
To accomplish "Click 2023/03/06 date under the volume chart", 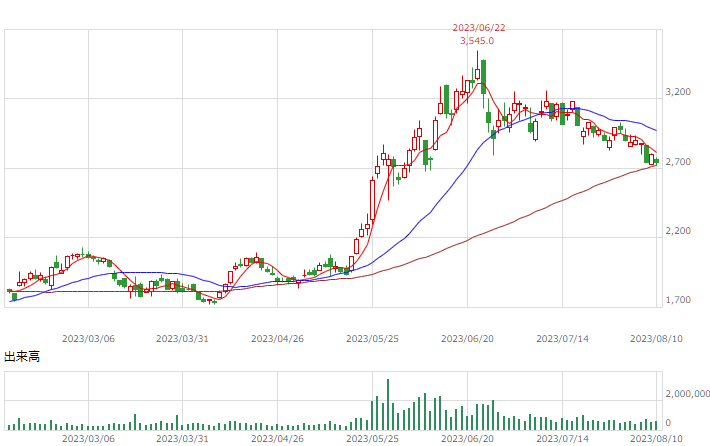I will [x=88, y=439].
